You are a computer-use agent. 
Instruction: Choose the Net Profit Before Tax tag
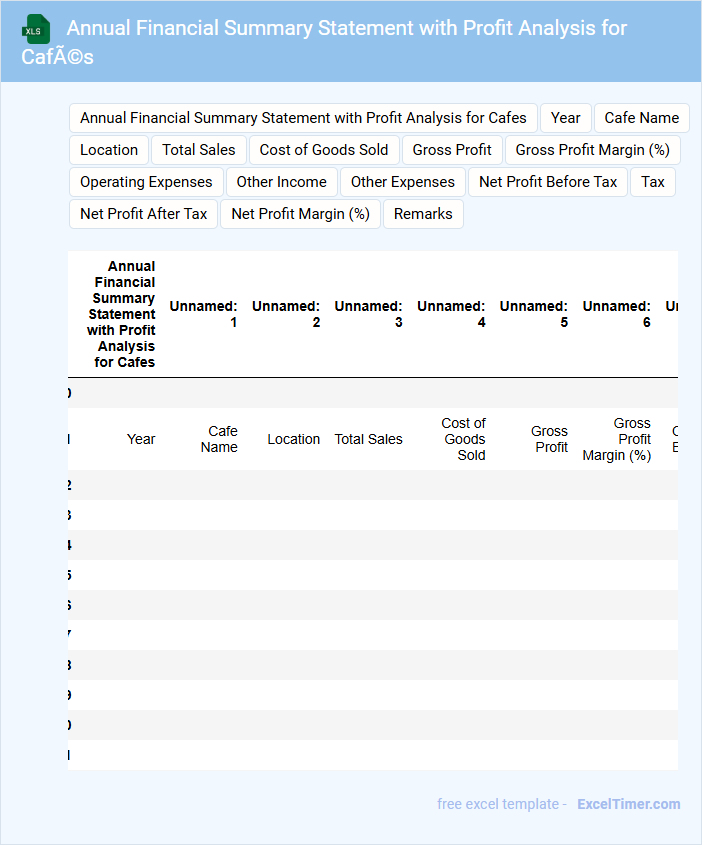548,182
